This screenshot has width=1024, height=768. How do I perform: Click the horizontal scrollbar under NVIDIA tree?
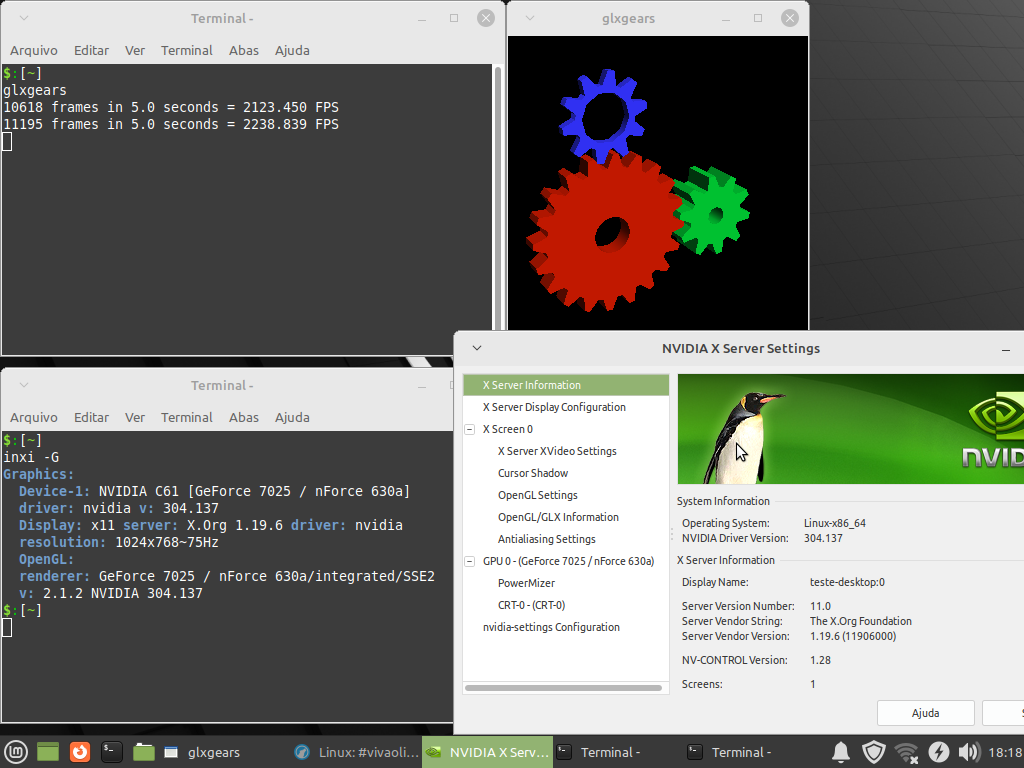click(x=563, y=688)
